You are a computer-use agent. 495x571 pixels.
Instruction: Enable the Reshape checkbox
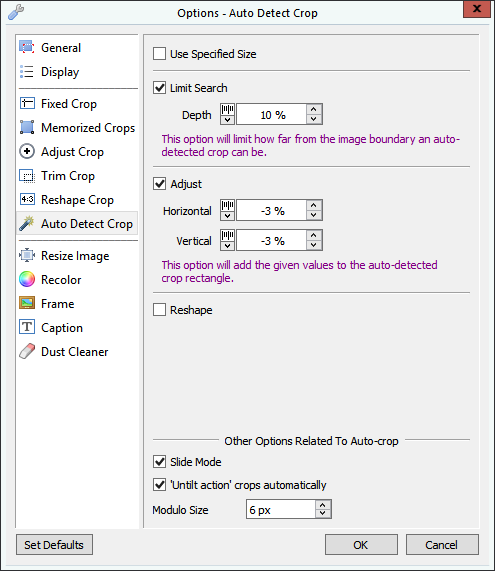[x=160, y=310]
